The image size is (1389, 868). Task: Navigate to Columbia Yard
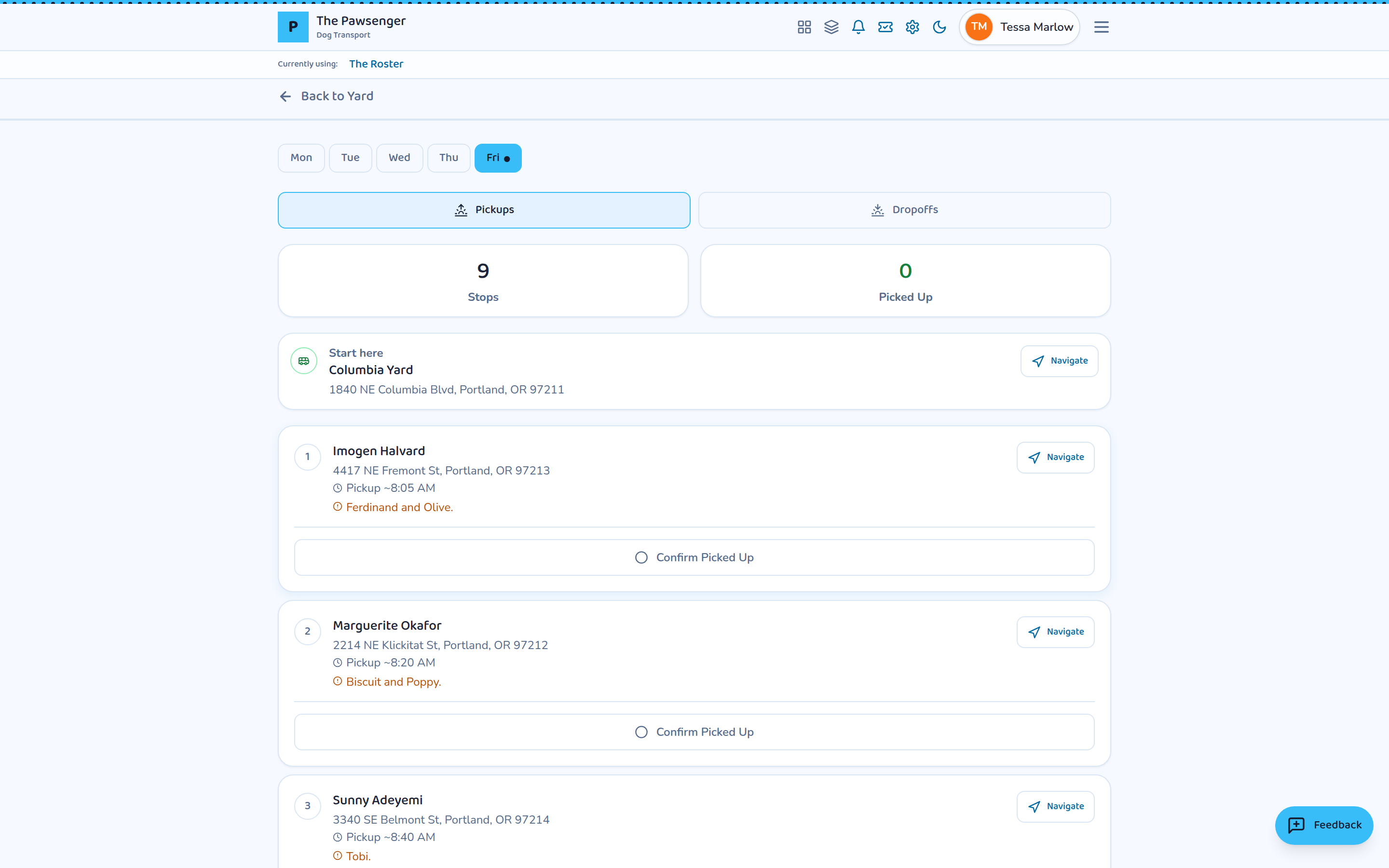[1059, 361]
